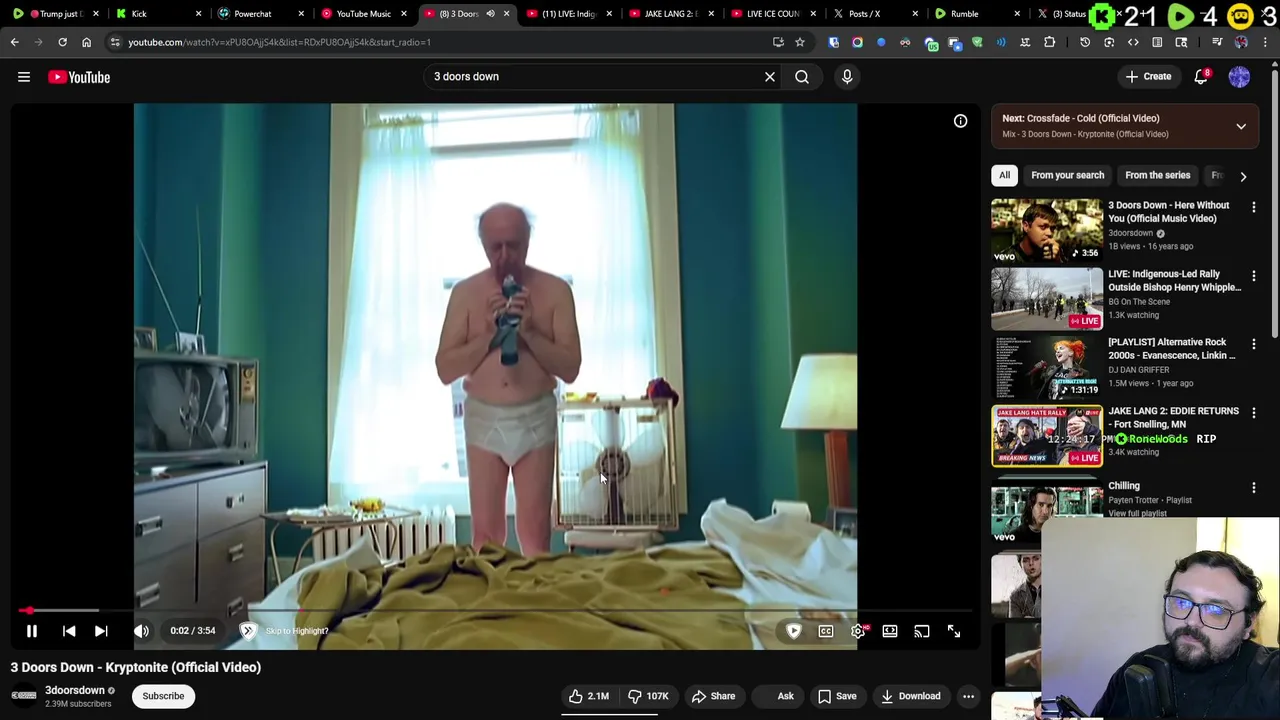Dislike the video (107K)

(x=648, y=696)
